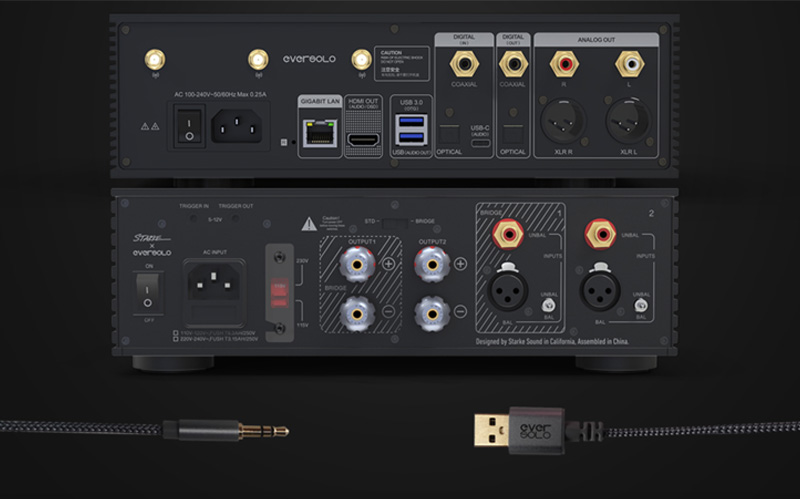Viewport: 800px width, 500px height.
Task: Click the TRIGGER OUT jack
Action: [x=236, y=218]
